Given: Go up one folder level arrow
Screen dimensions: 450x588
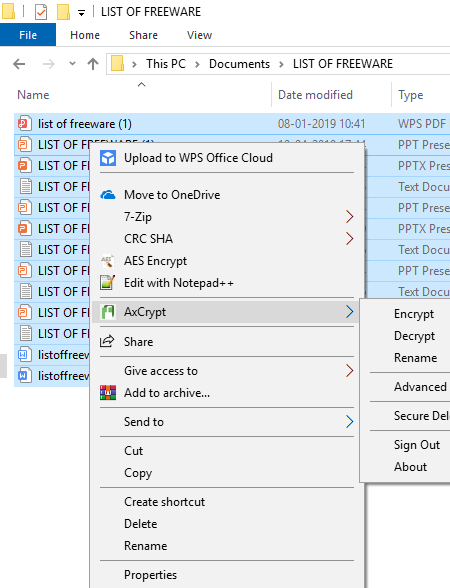Looking at the screenshot, I should tap(93, 64).
